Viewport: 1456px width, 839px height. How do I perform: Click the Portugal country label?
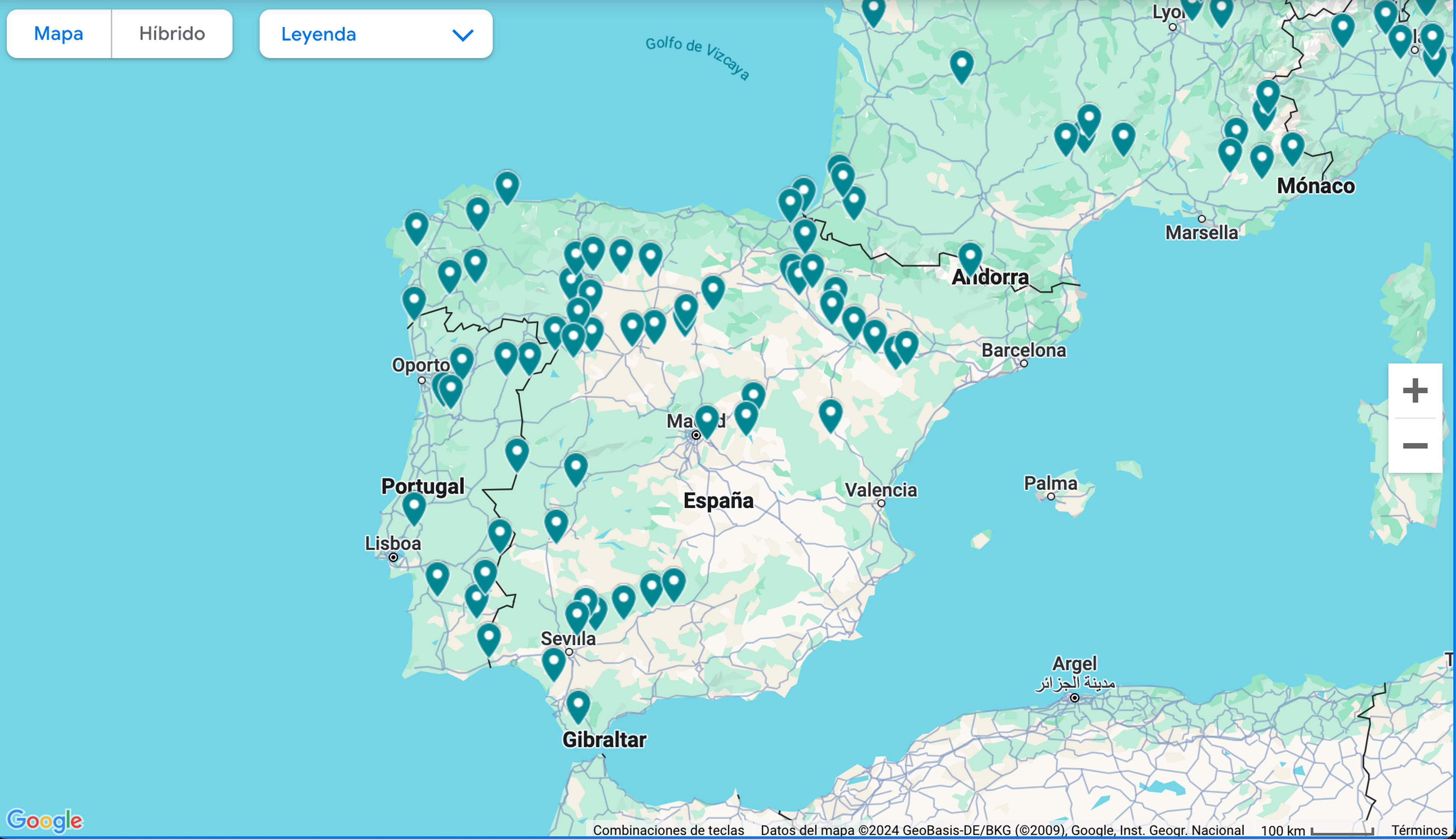pyautogui.click(x=422, y=486)
